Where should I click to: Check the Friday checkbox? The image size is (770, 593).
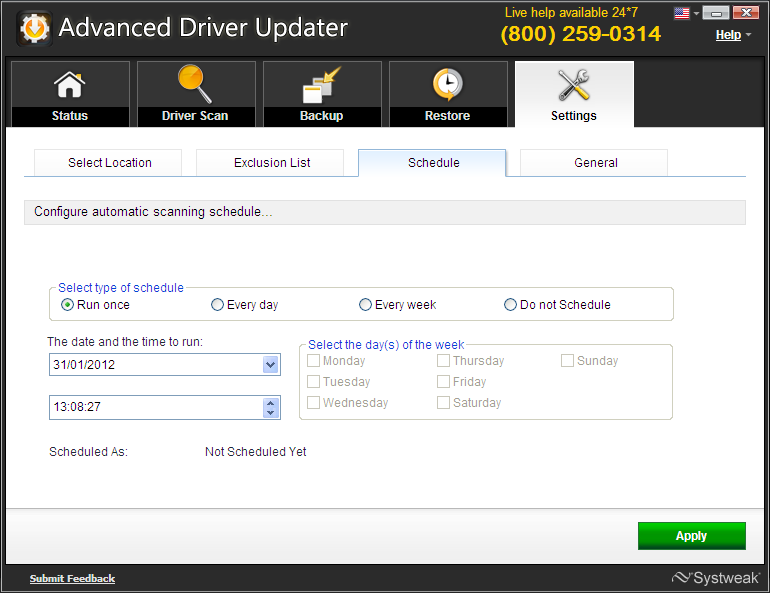443,381
